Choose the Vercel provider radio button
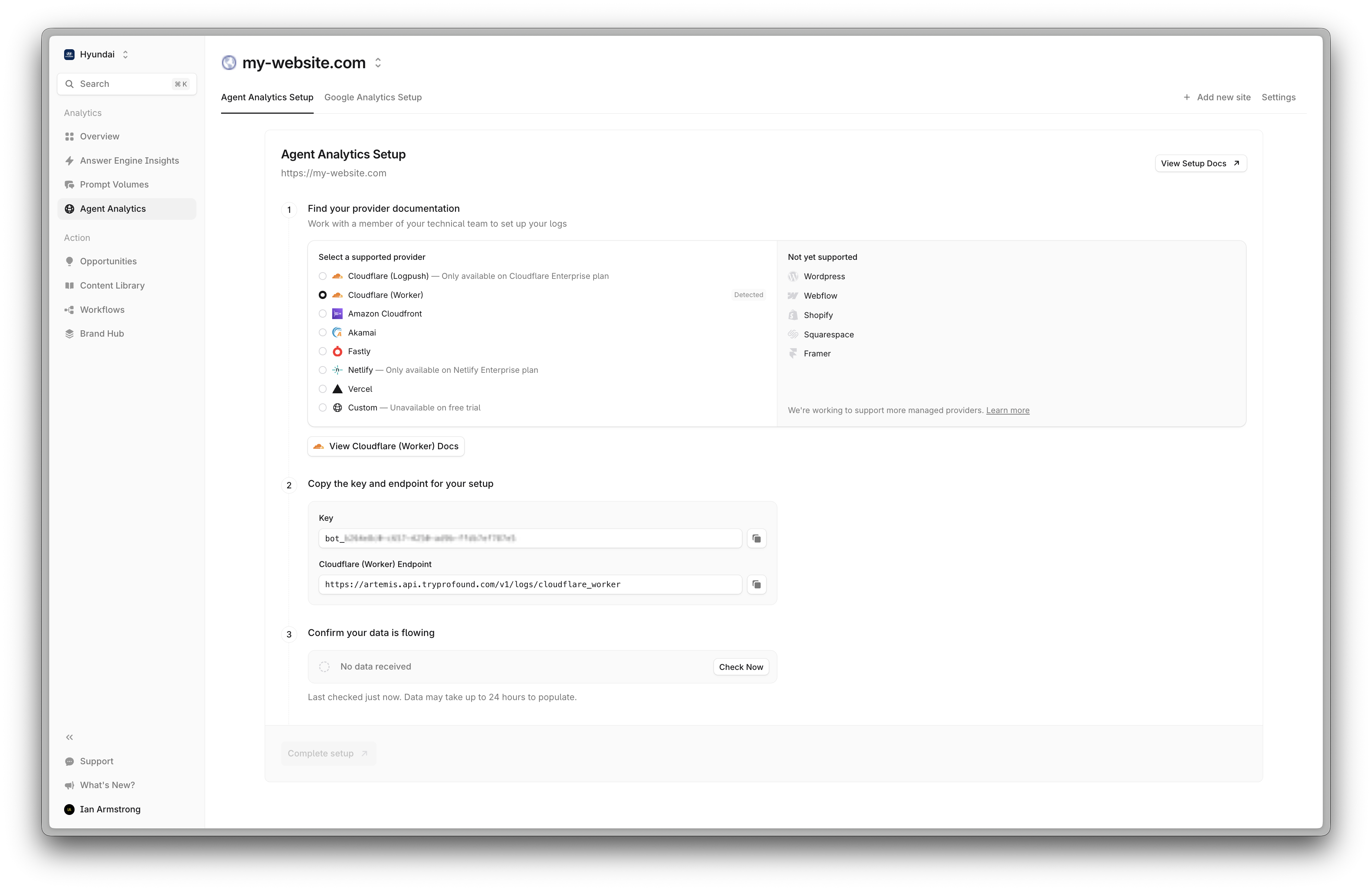Screen dimensions: 1372x891 click(x=323, y=389)
